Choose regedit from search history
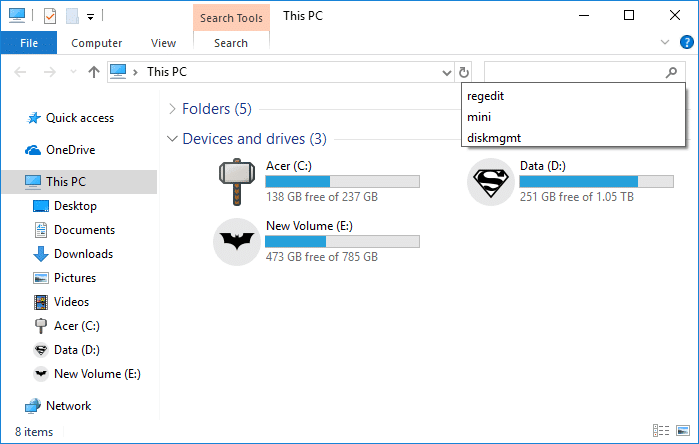 pos(573,96)
